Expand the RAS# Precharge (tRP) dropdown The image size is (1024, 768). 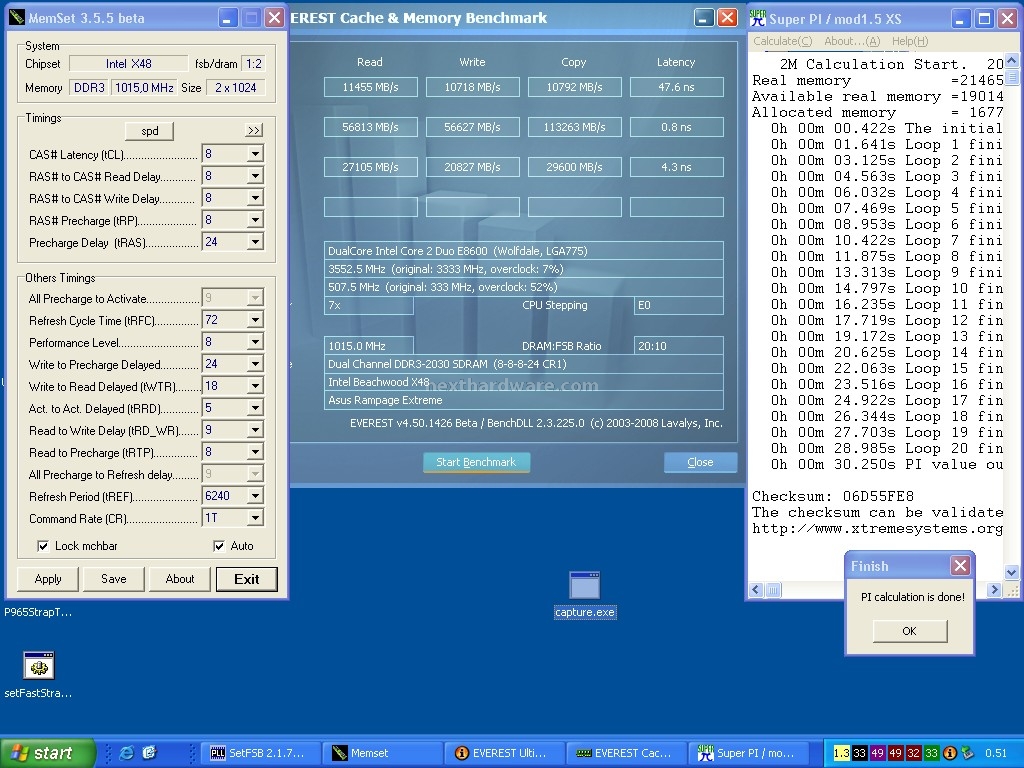coord(255,220)
